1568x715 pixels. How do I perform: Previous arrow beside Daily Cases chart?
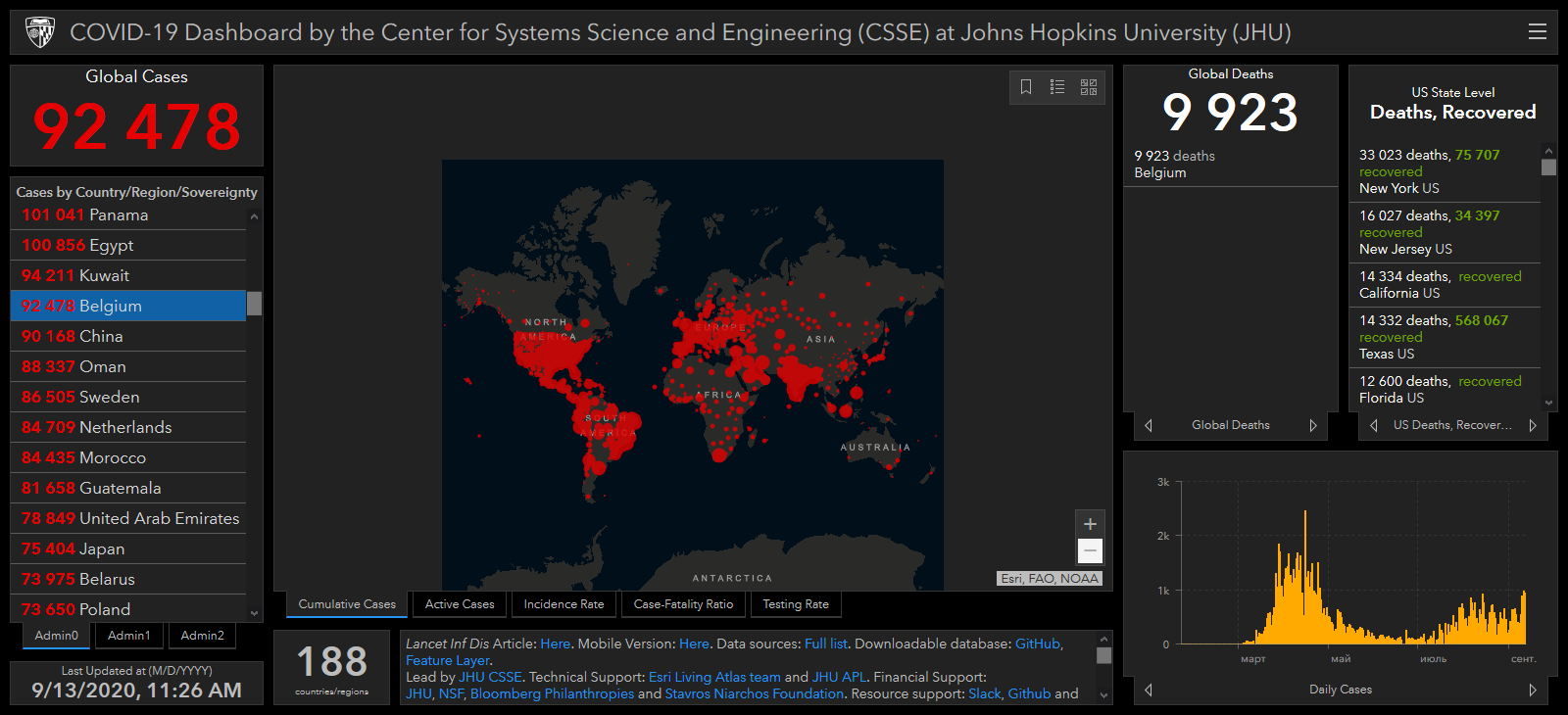pos(1149,690)
